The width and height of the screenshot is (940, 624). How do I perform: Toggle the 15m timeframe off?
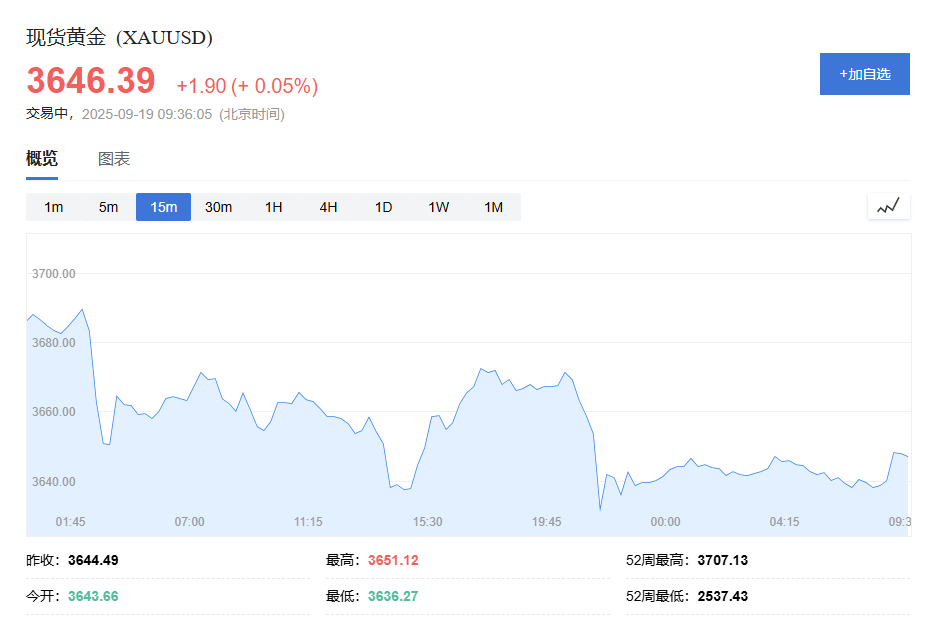(163, 206)
